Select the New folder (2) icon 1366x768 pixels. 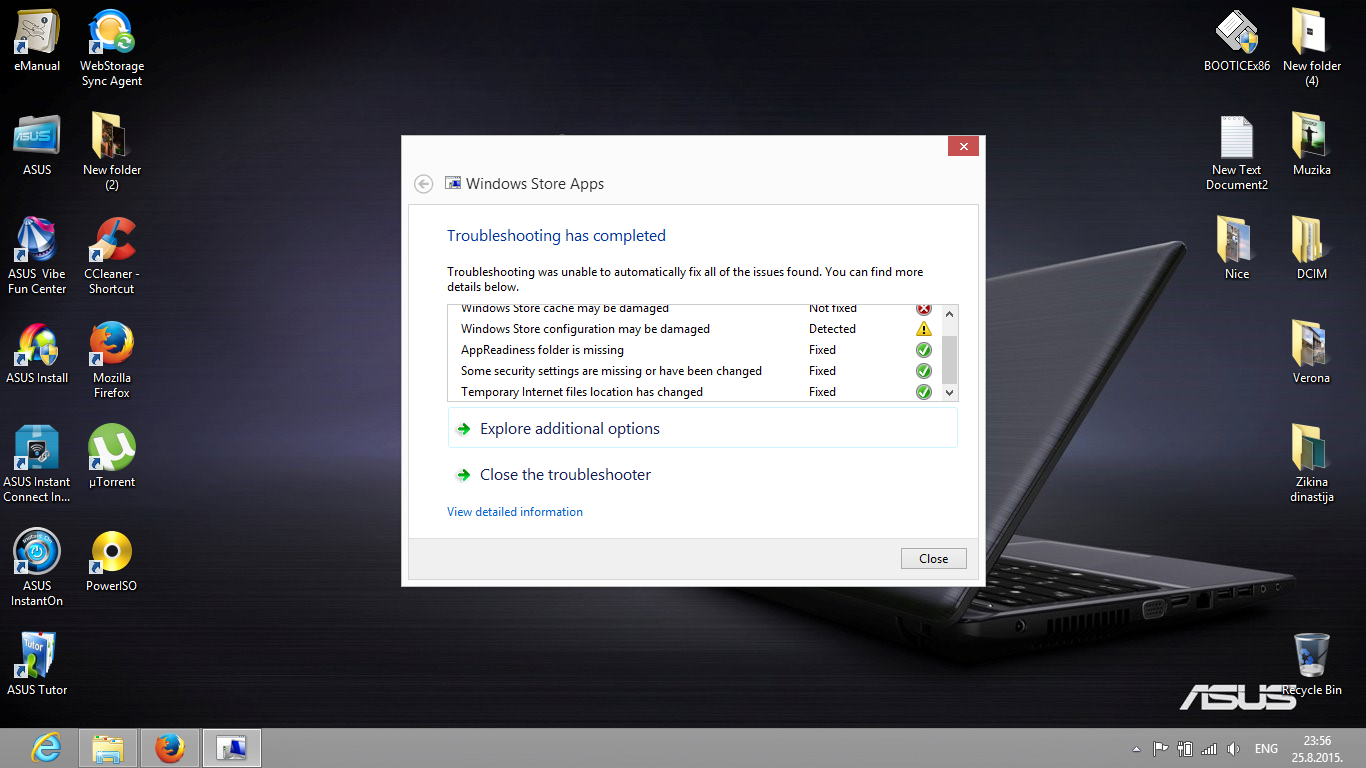(x=112, y=152)
